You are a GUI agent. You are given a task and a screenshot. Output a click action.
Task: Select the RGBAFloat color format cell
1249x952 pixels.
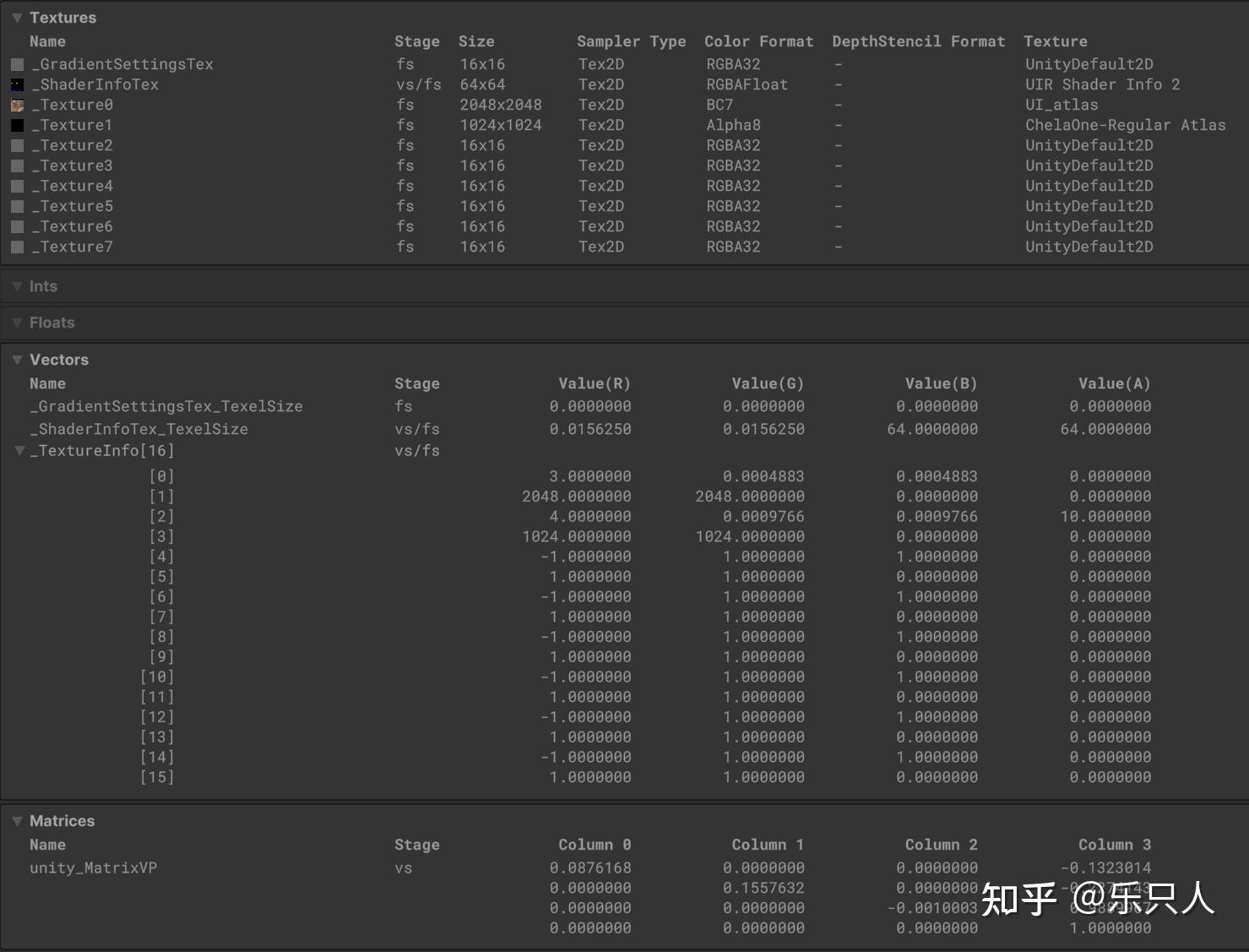click(x=747, y=84)
